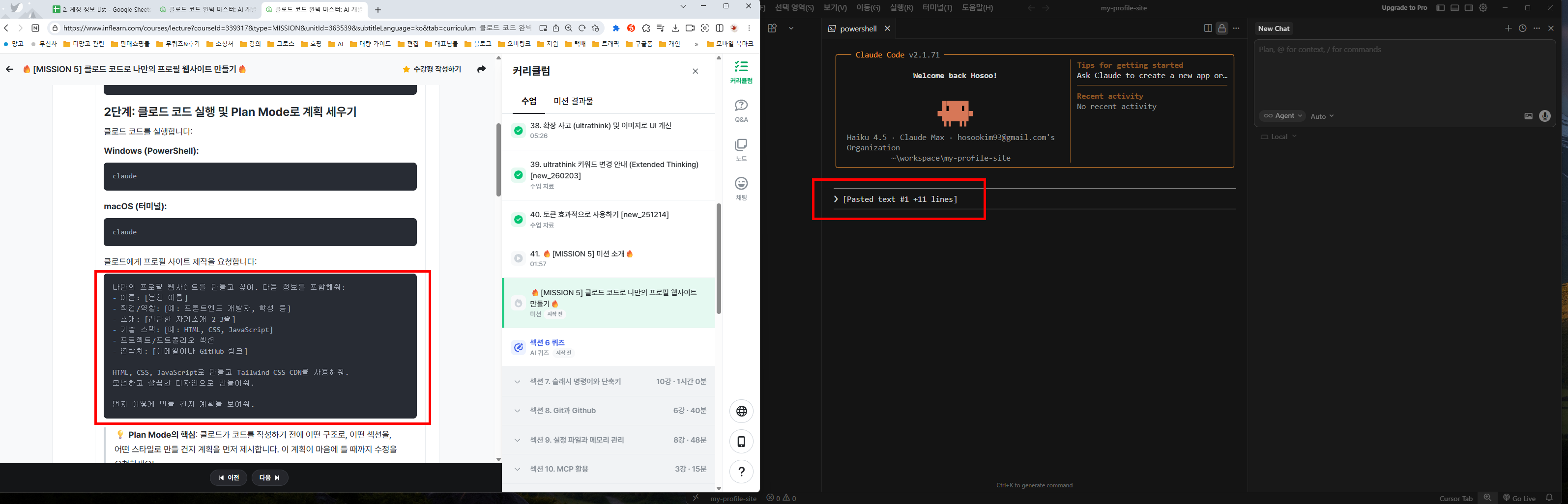
Task: Click the microphone voice input button
Action: click(1545, 116)
